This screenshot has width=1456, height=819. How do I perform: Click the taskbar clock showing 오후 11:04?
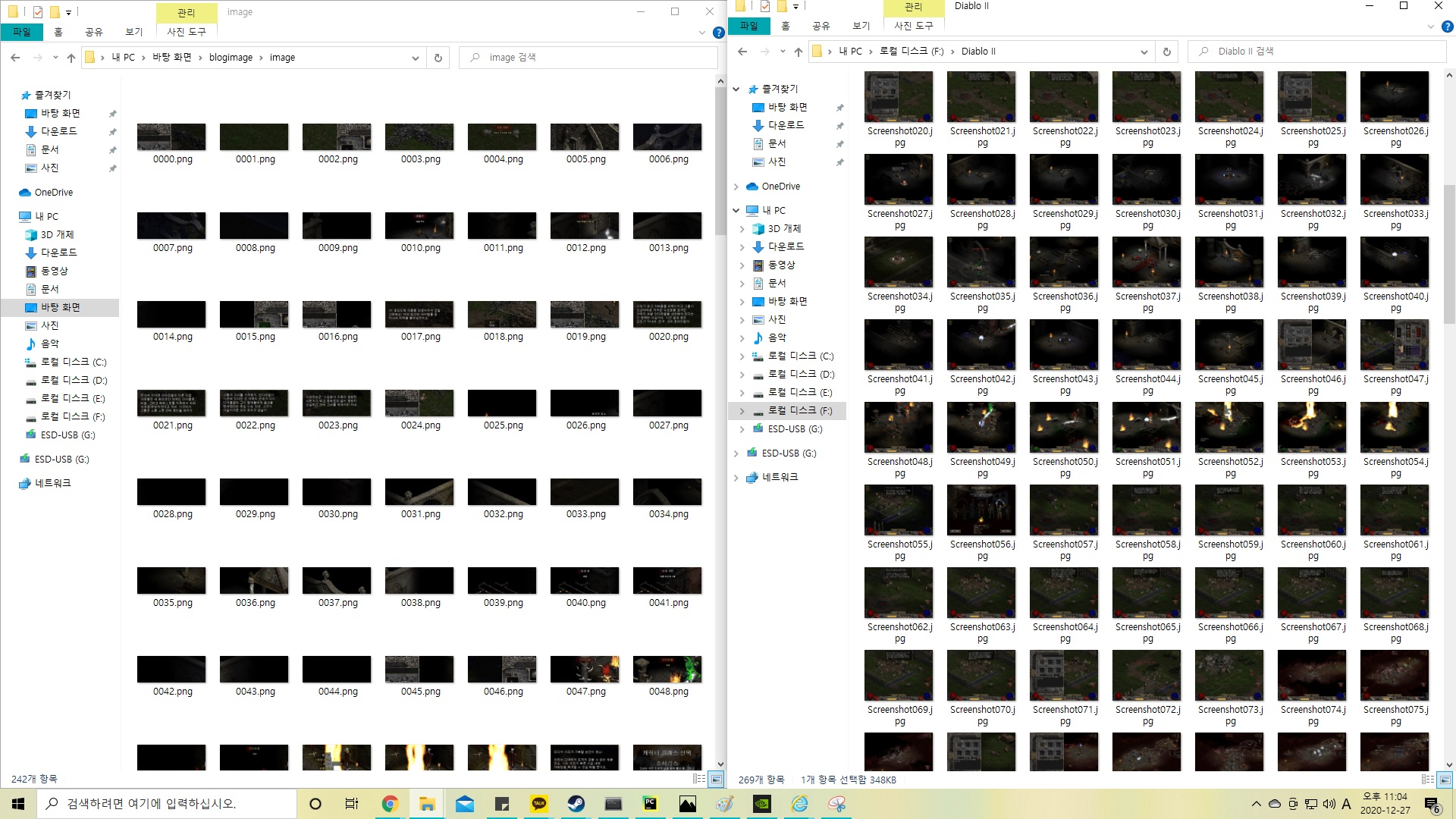pos(1385,804)
